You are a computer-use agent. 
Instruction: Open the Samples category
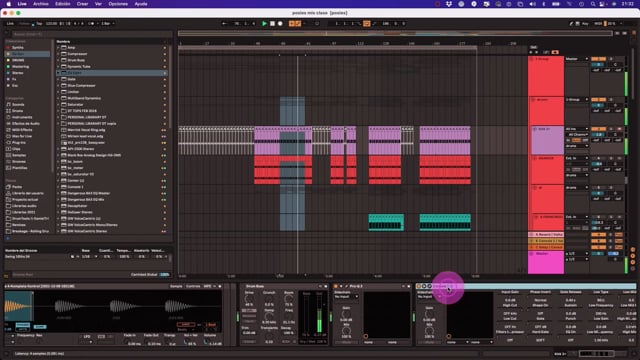[x=19, y=155]
